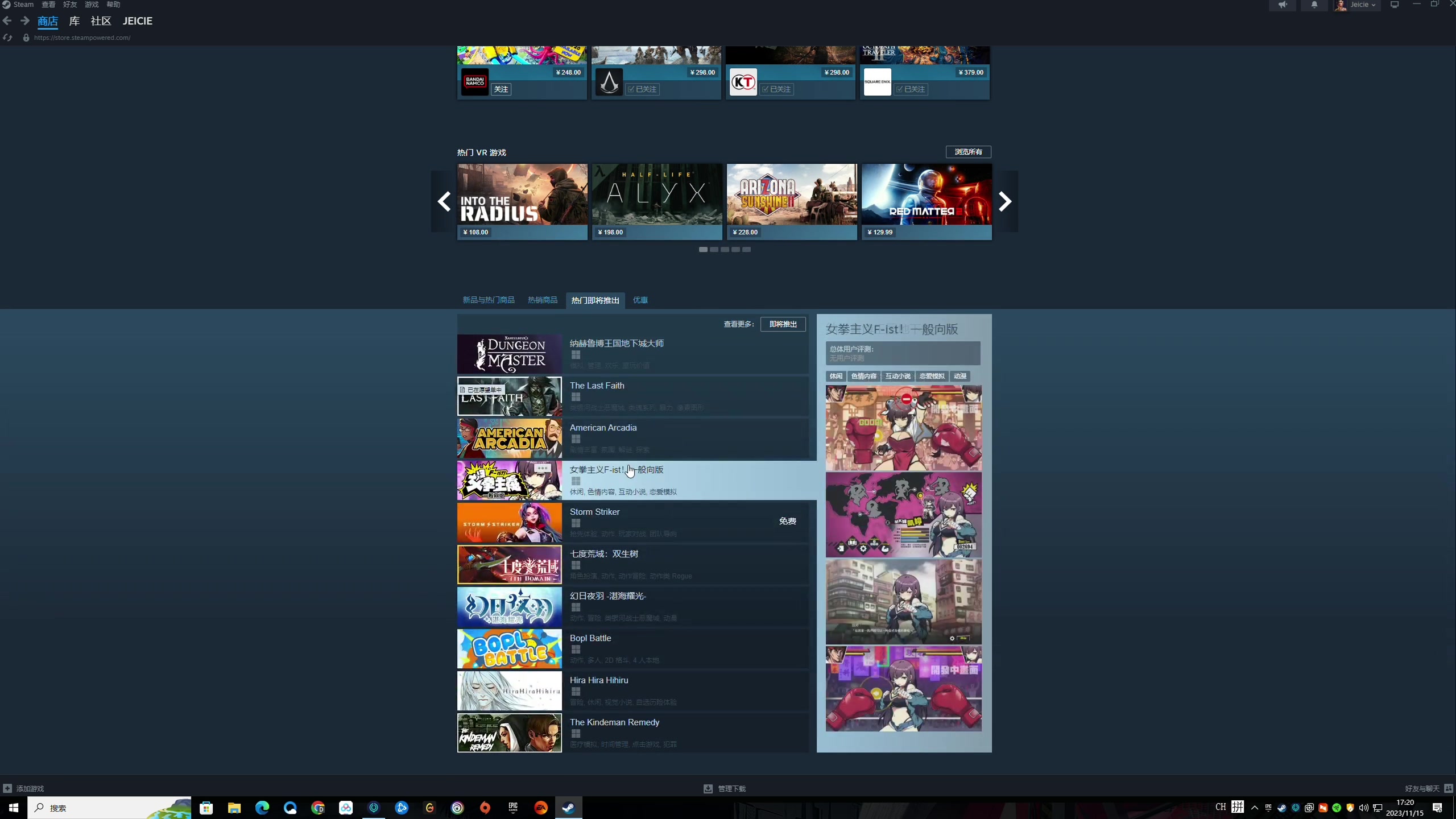1456x819 pixels.
Task: Switch to the 社区 section
Action: (x=101, y=21)
